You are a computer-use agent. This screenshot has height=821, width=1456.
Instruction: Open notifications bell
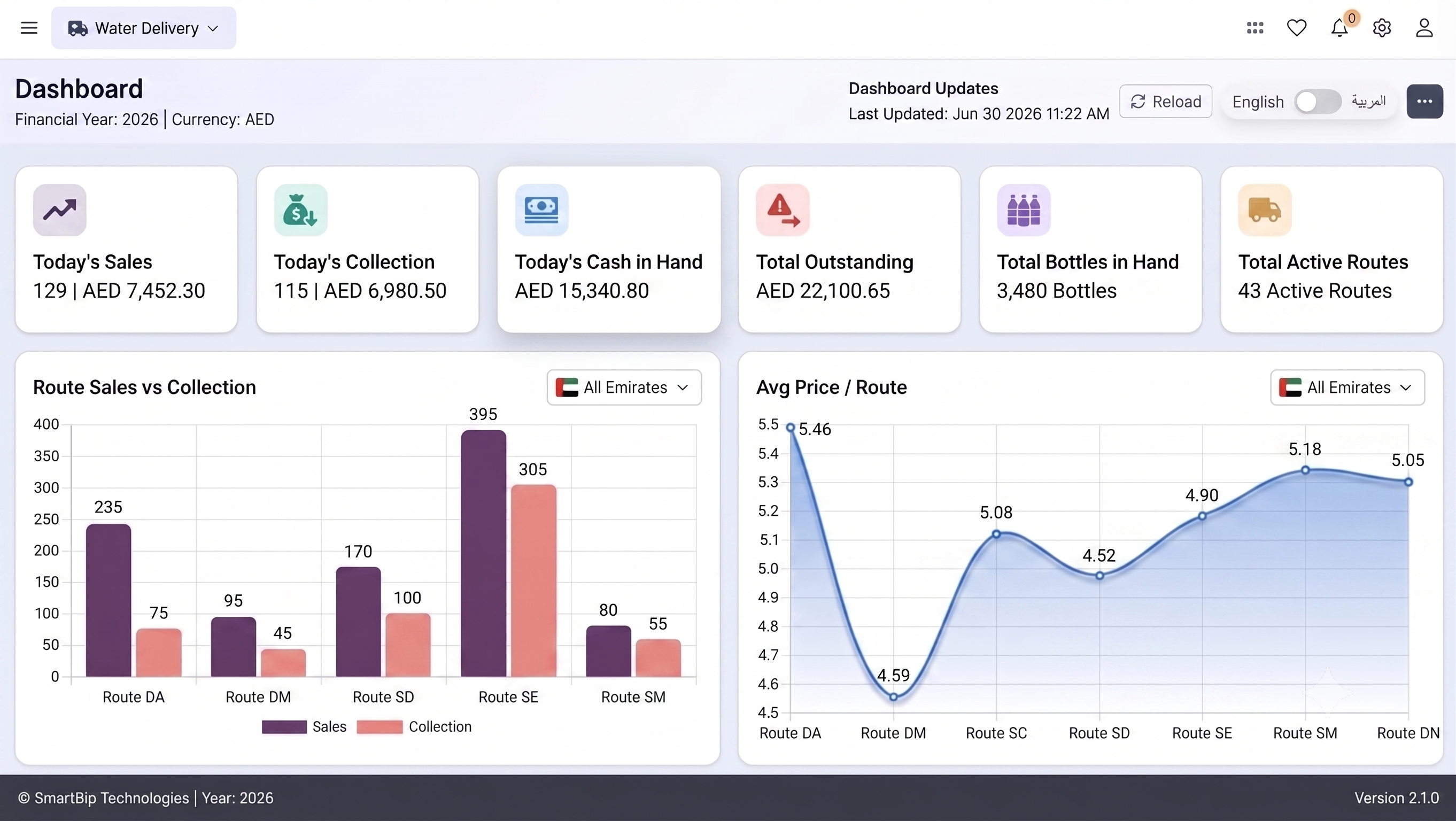1339,28
